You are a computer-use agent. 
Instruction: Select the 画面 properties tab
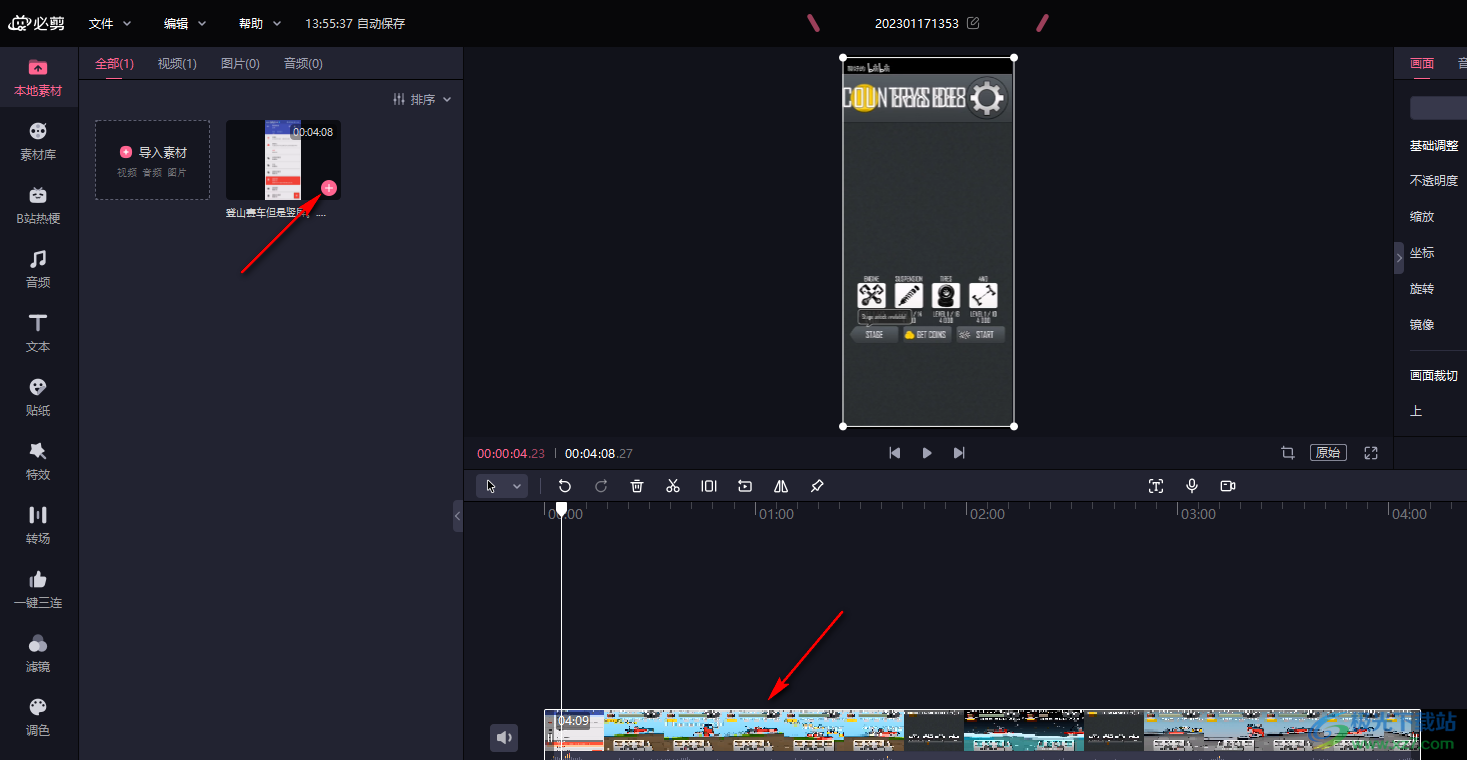1422,63
